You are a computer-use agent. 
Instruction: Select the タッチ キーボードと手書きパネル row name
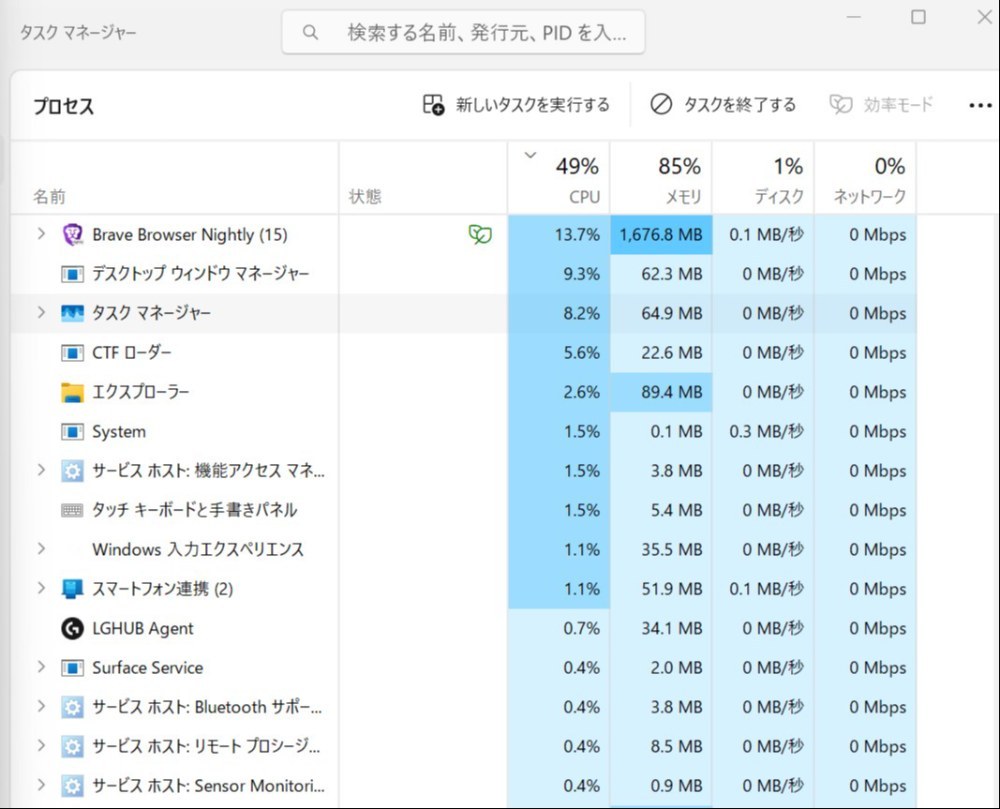pos(195,510)
